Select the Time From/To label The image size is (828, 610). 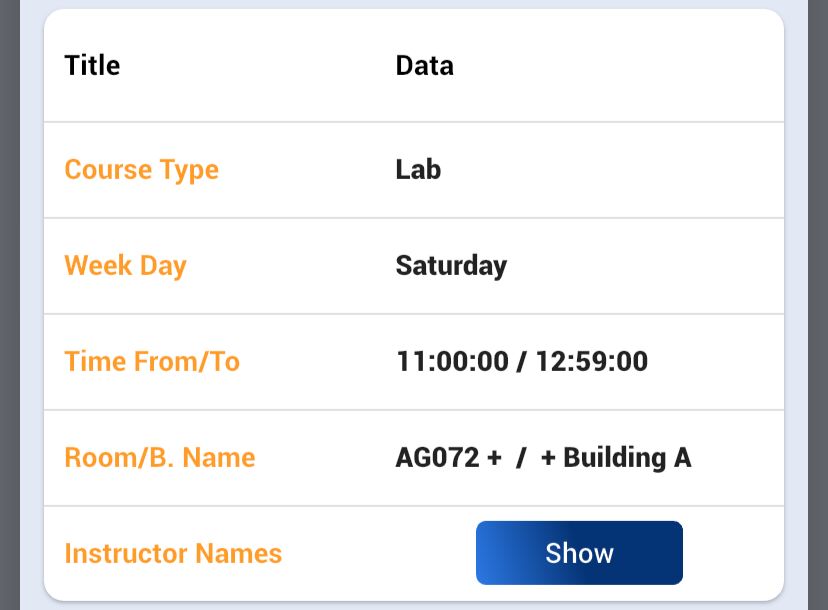point(152,361)
